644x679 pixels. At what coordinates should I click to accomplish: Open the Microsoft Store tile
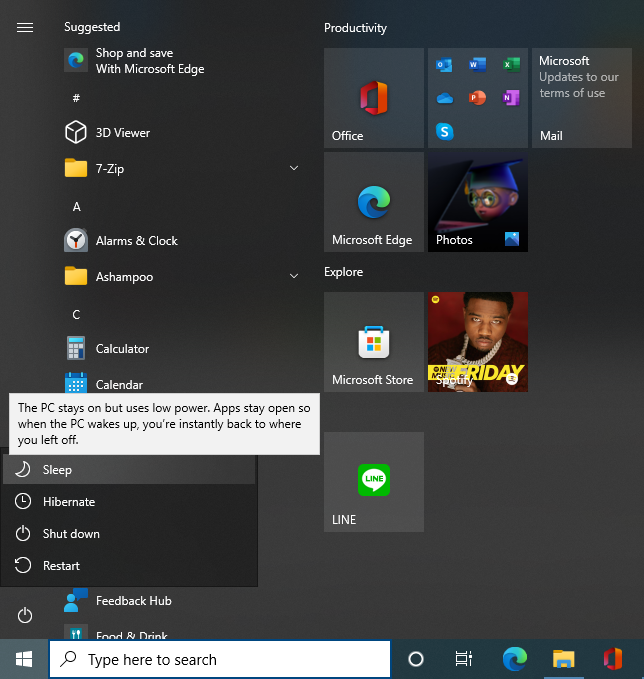coord(374,342)
